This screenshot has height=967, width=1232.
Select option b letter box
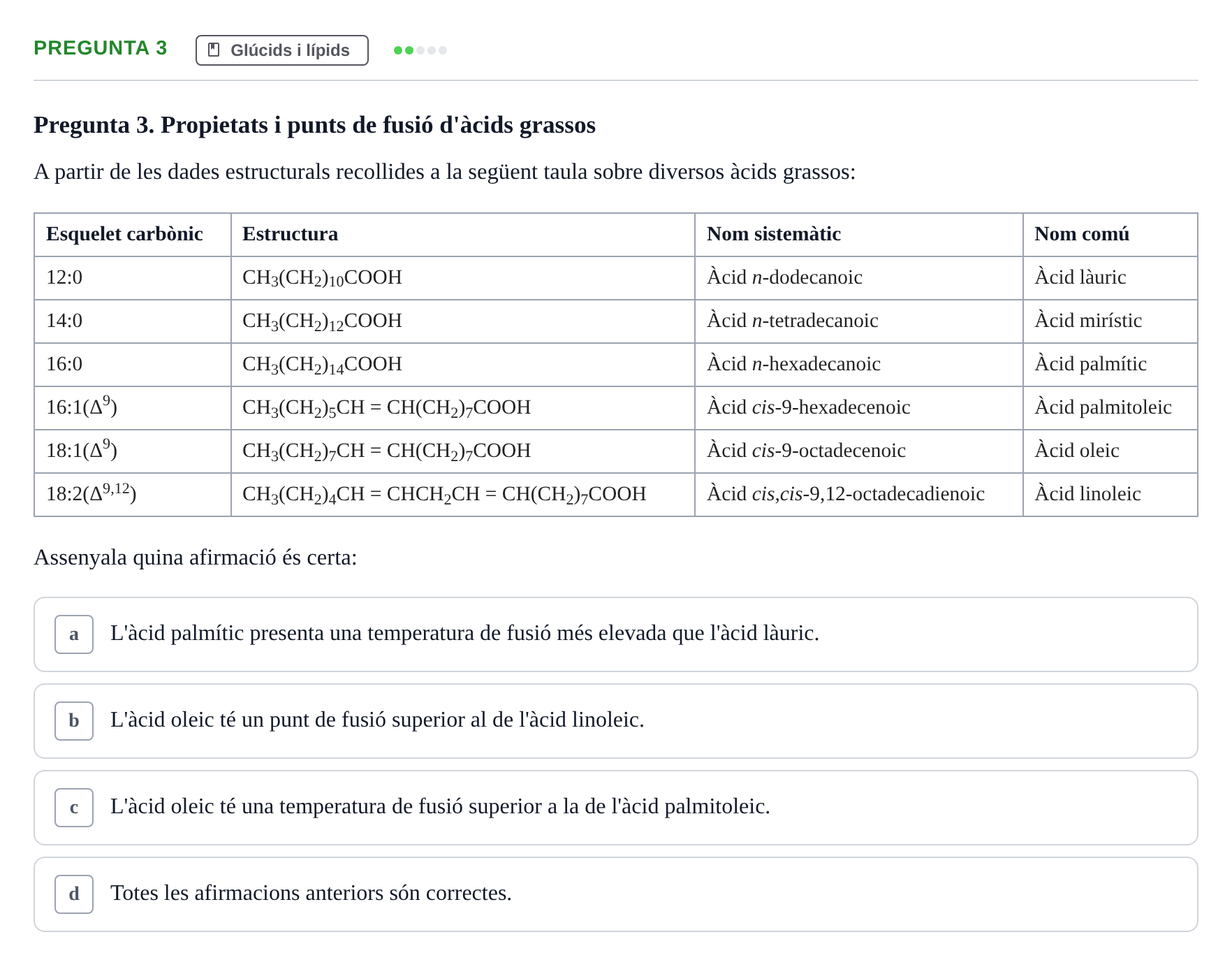click(x=74, y=721)
